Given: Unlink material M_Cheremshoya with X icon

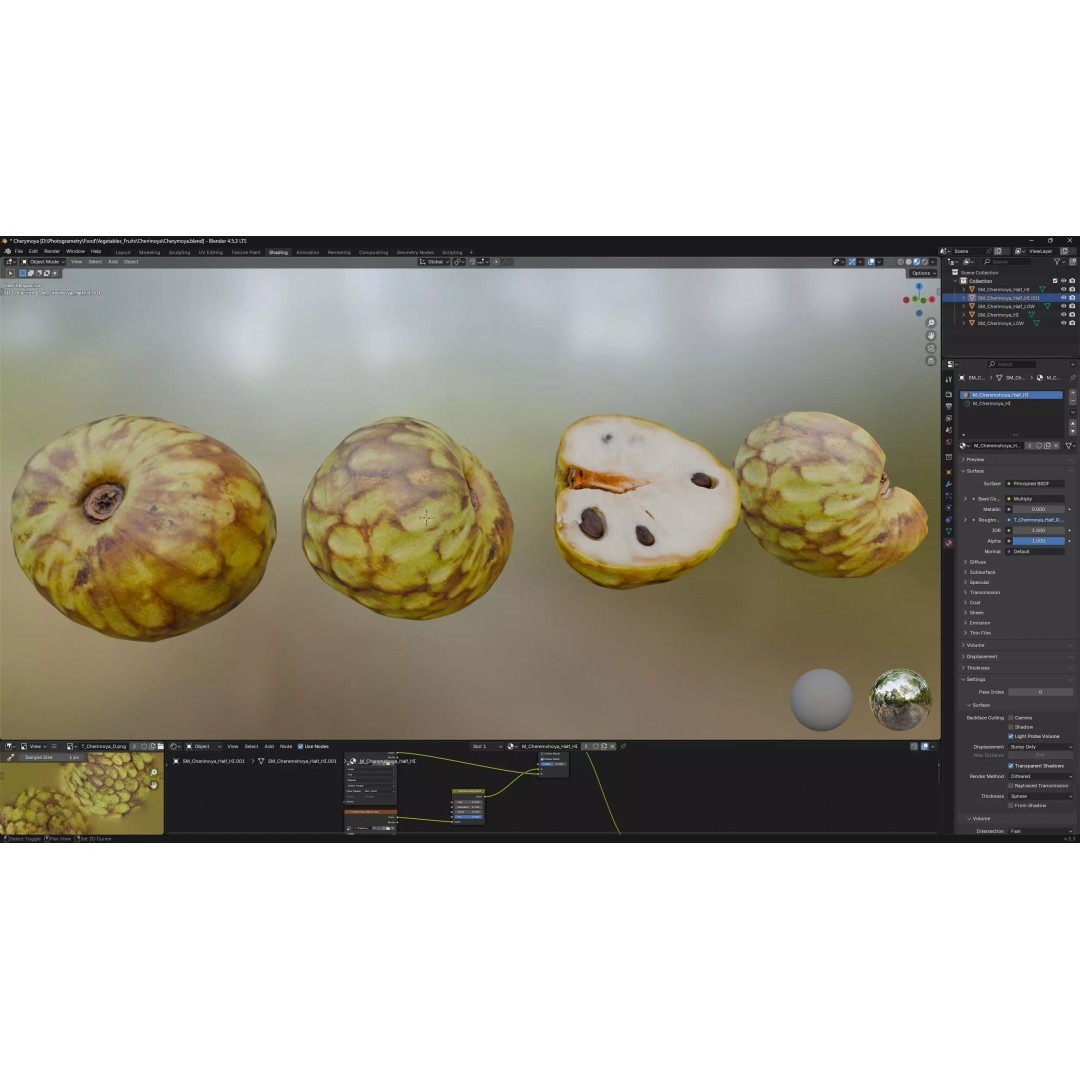Looking at the screenshot, I should coord(1056,446).
